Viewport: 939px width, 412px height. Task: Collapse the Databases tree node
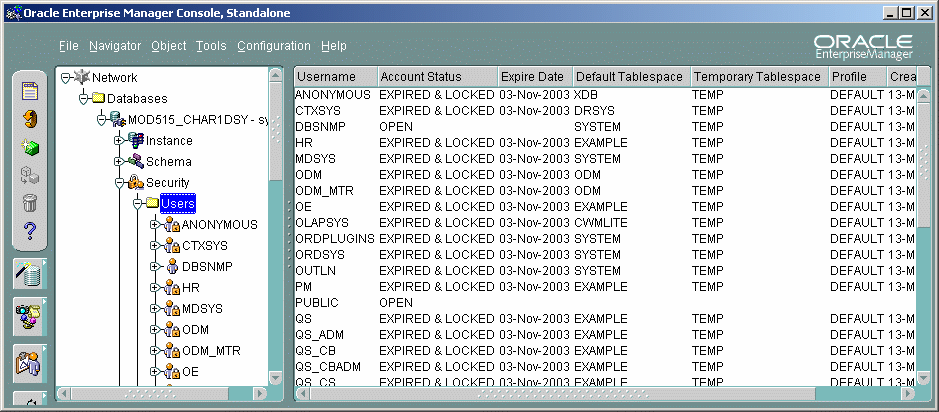coord(83,99)
